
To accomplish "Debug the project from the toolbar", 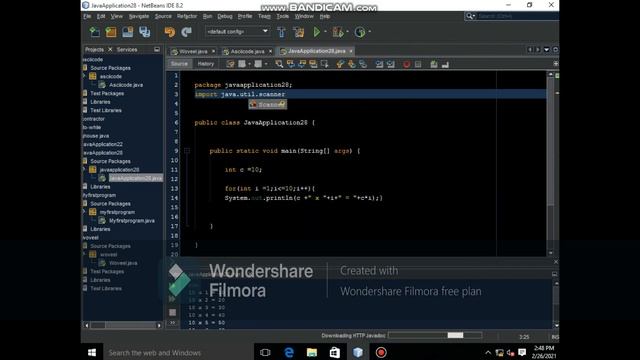I will 338,32.
